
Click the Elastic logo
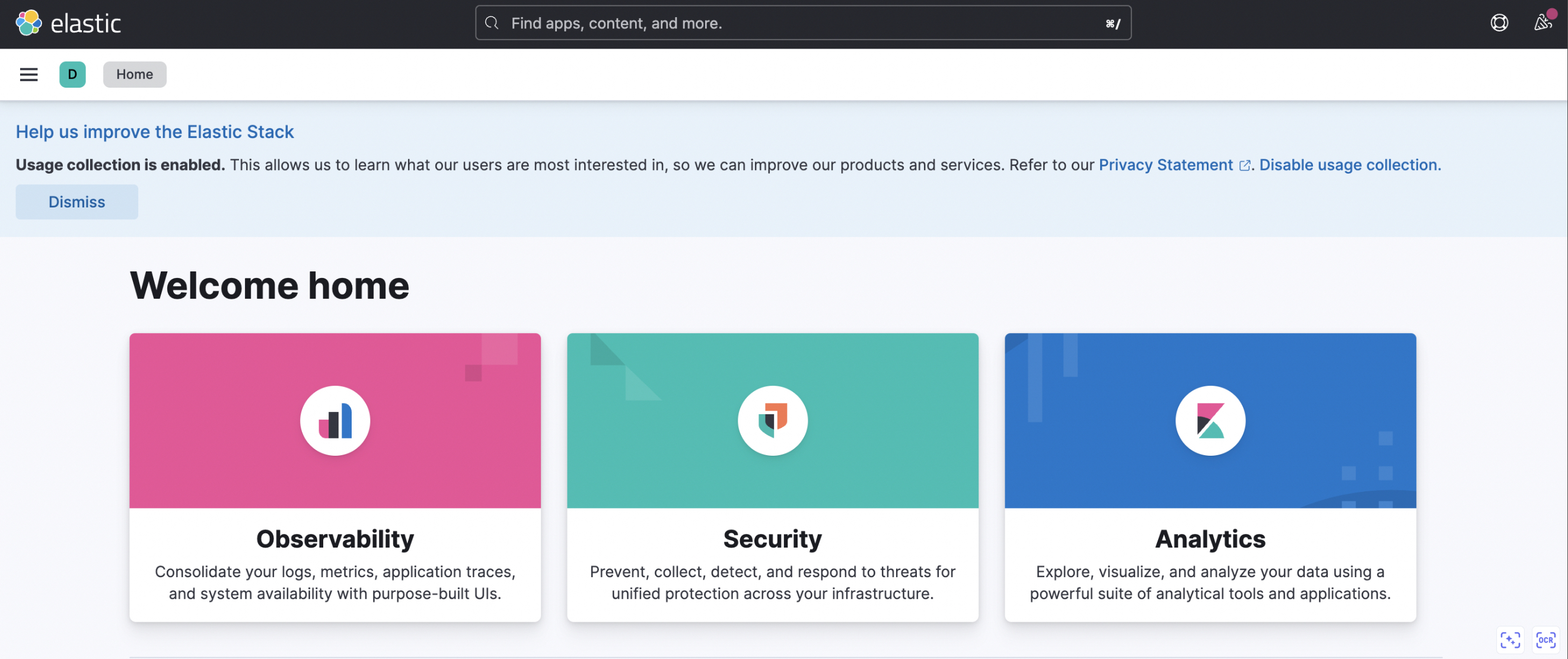[28, 23]
